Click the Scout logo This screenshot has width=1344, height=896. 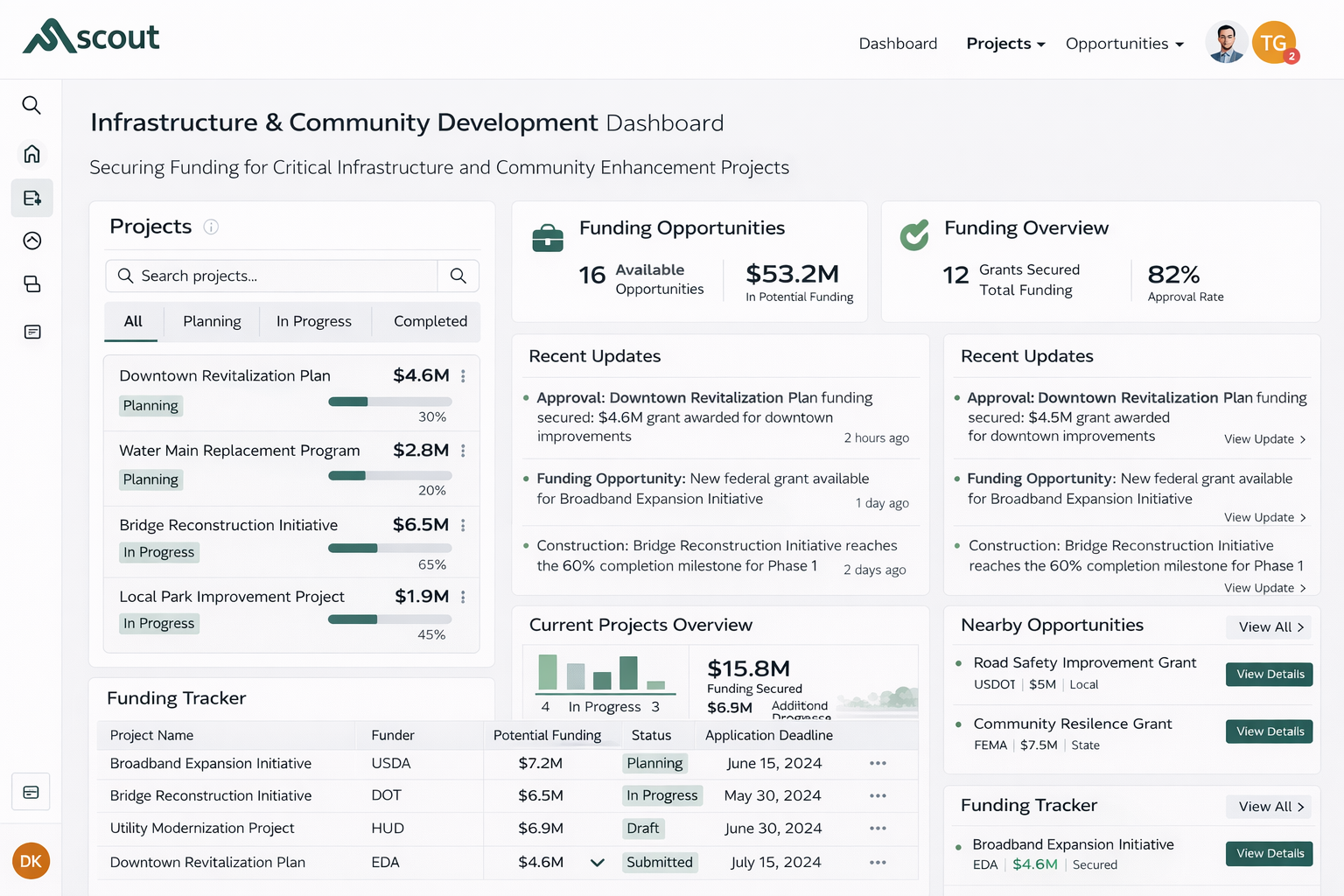click(x=91, y=37)
